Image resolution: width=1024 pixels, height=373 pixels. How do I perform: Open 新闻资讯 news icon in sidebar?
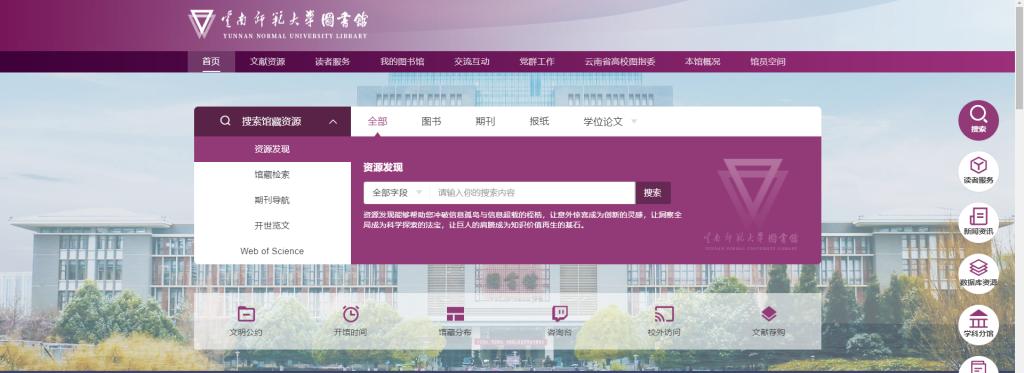[x=978, y=223]
